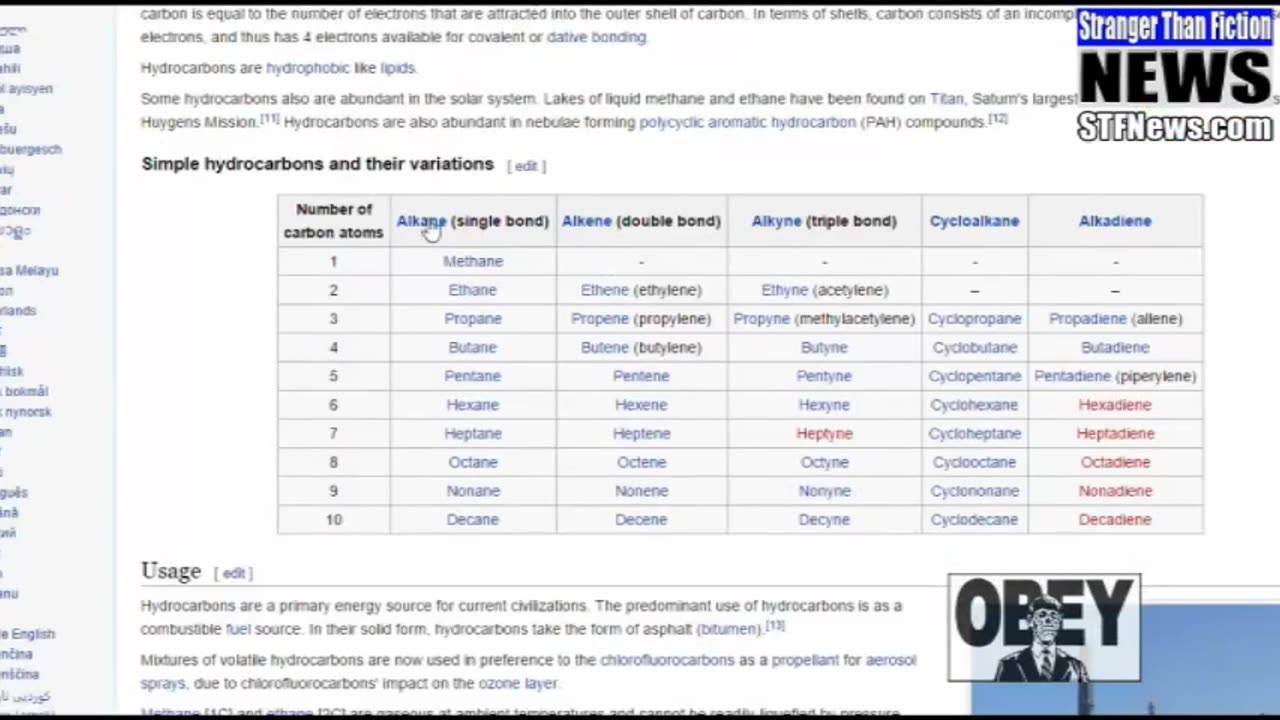1280x720 pixels.
Task: Open the lipids link
Action: click(x=397, y=68)
